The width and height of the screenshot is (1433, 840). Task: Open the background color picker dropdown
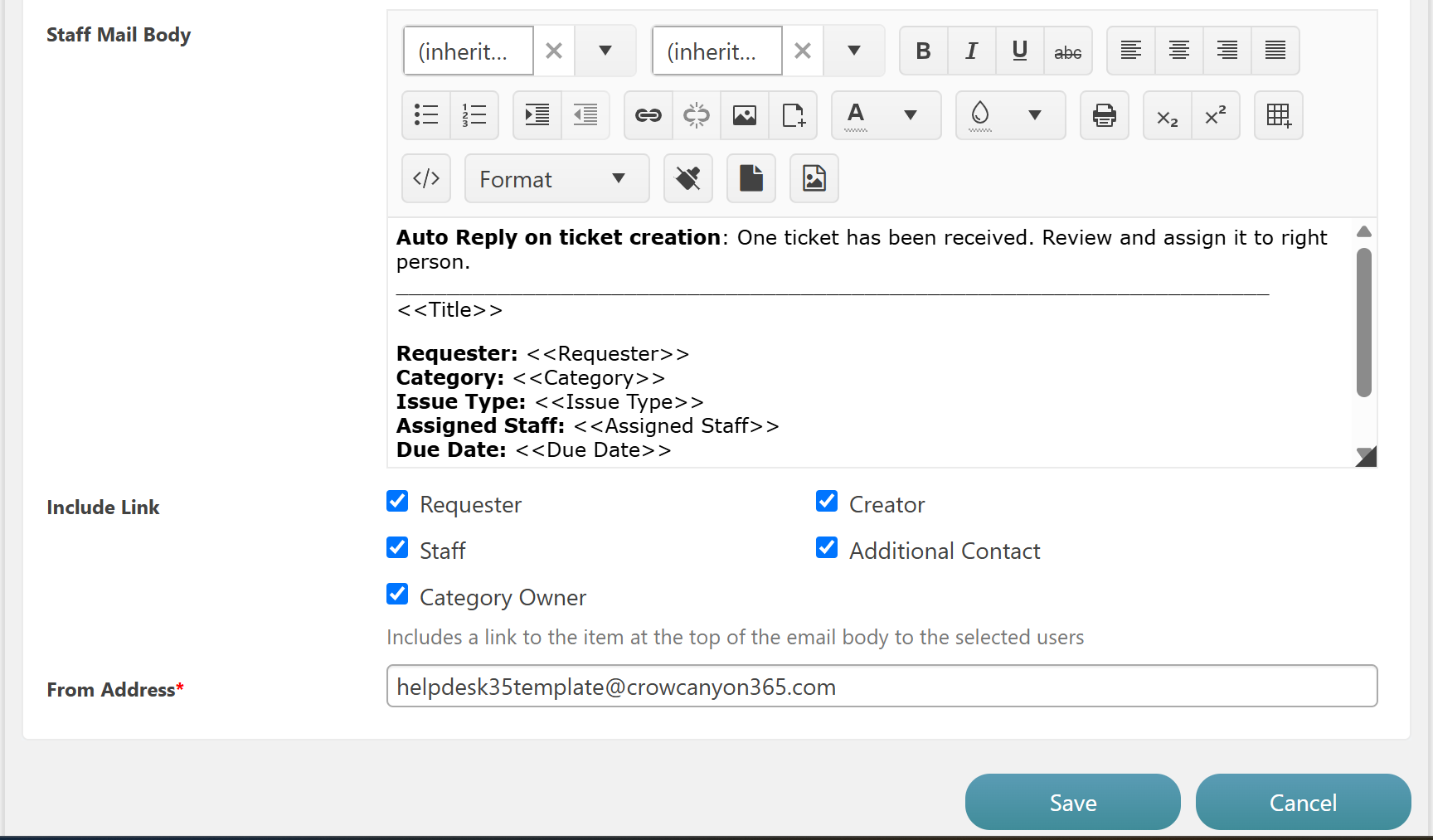point(1034,115)
